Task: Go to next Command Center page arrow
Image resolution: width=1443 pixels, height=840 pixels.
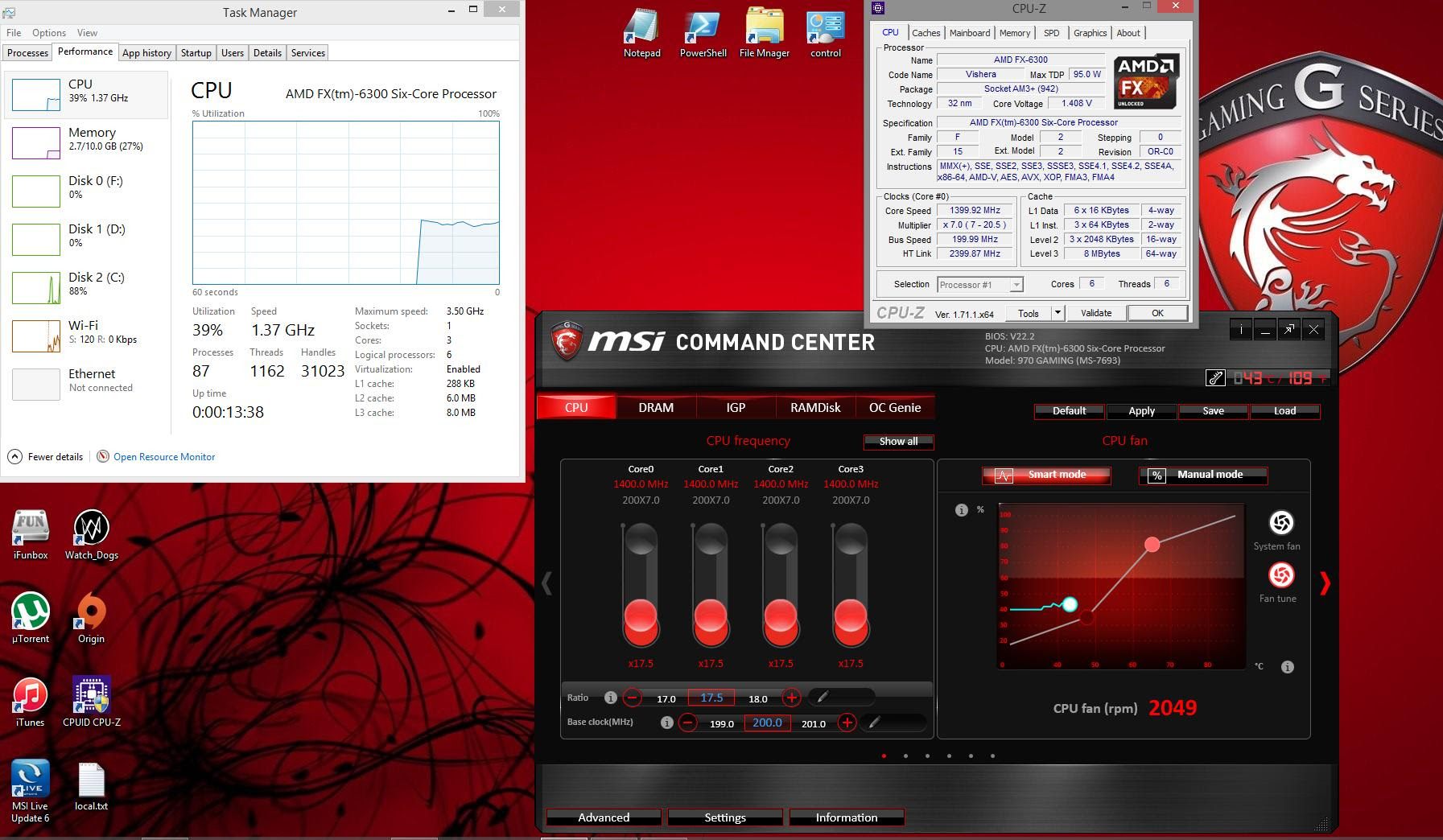Action: tap(1325, 583)
